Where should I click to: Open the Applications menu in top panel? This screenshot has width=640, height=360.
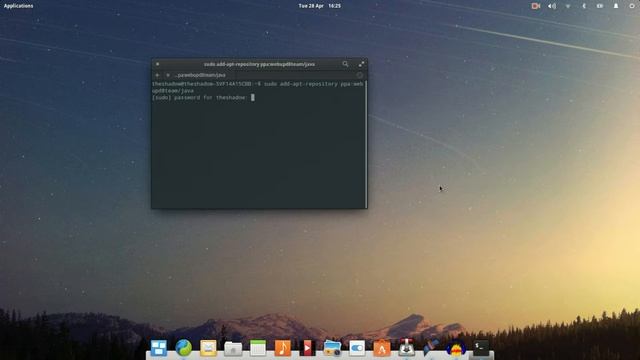click(x=18, y=6)
